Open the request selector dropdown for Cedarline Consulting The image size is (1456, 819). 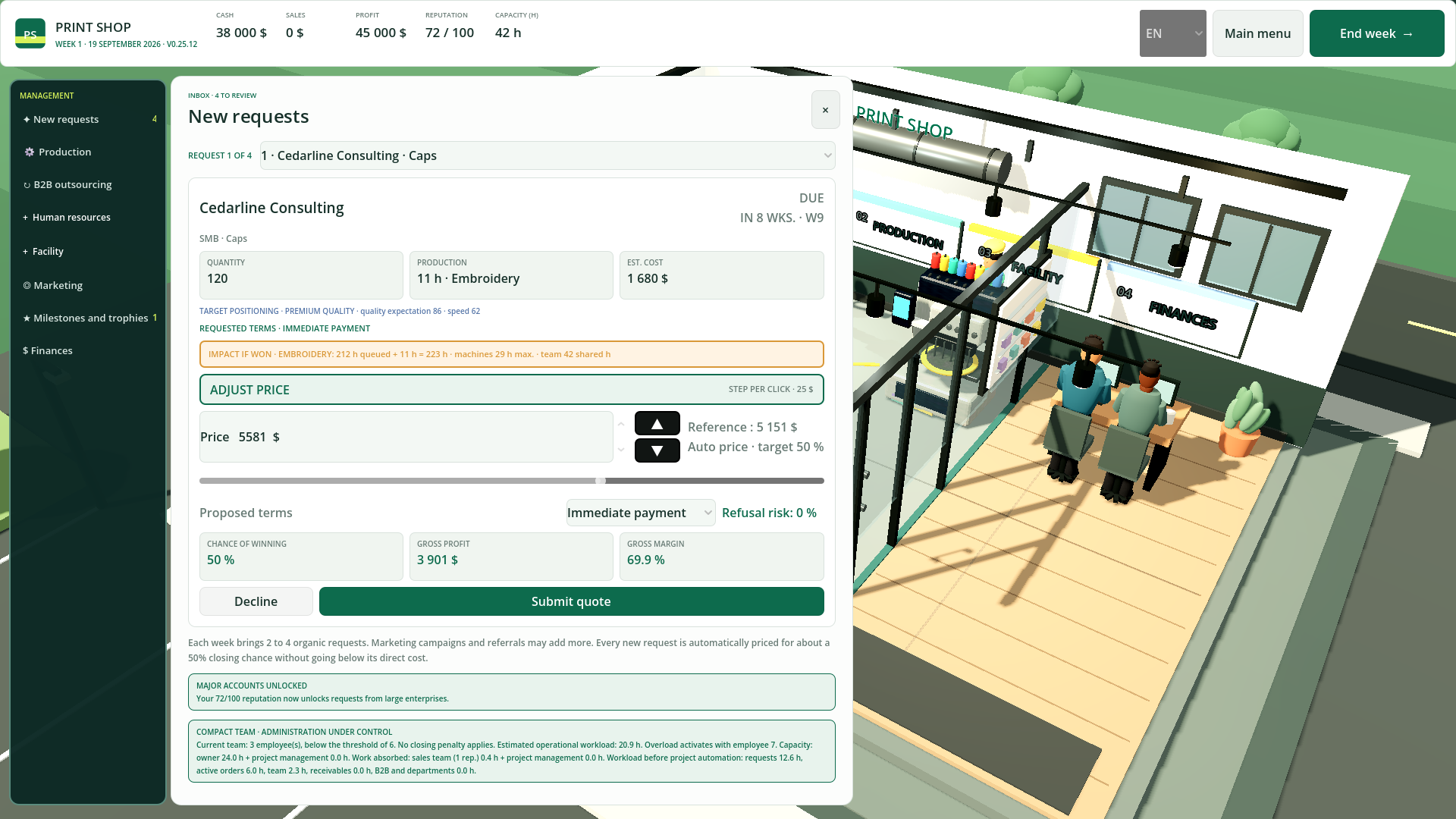(x=548, y=155)
